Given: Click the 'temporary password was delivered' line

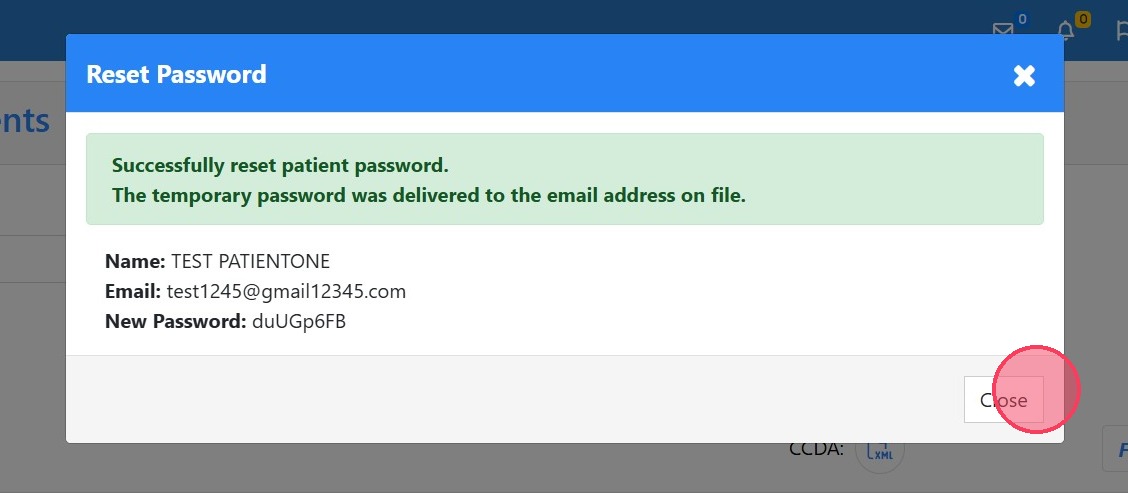Looking at the screenshot, I should coord(428,195).
